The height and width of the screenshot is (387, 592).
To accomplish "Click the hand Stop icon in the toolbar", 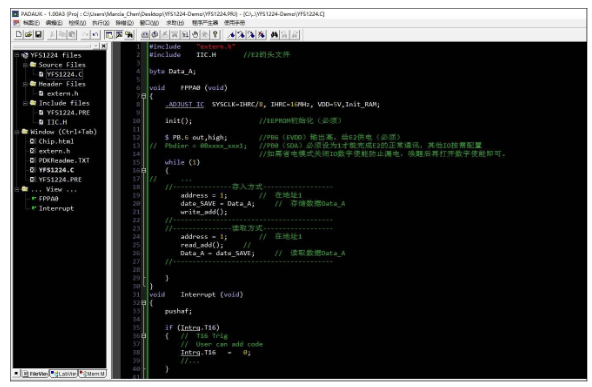I will [195, 35].
